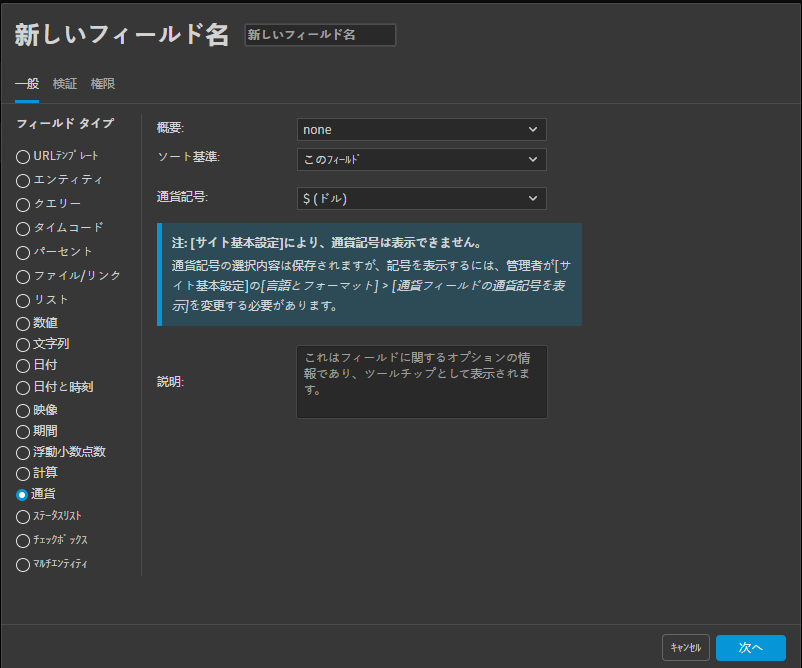Click the キャンセル button
This screenshot has height=668, width=802.
click(x=685, y=647)
